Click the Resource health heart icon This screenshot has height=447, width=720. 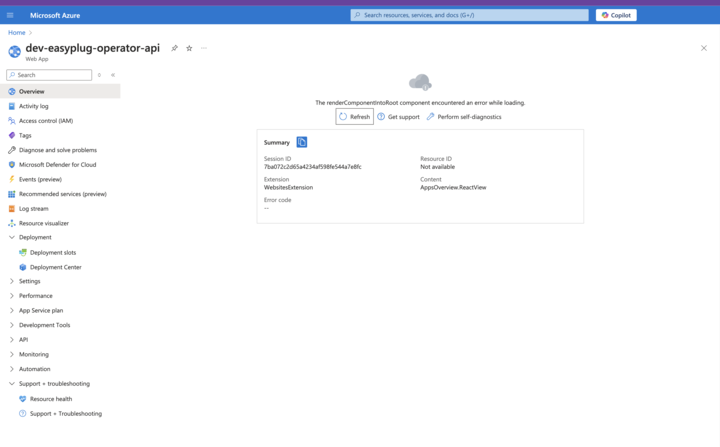coord(23,399)
